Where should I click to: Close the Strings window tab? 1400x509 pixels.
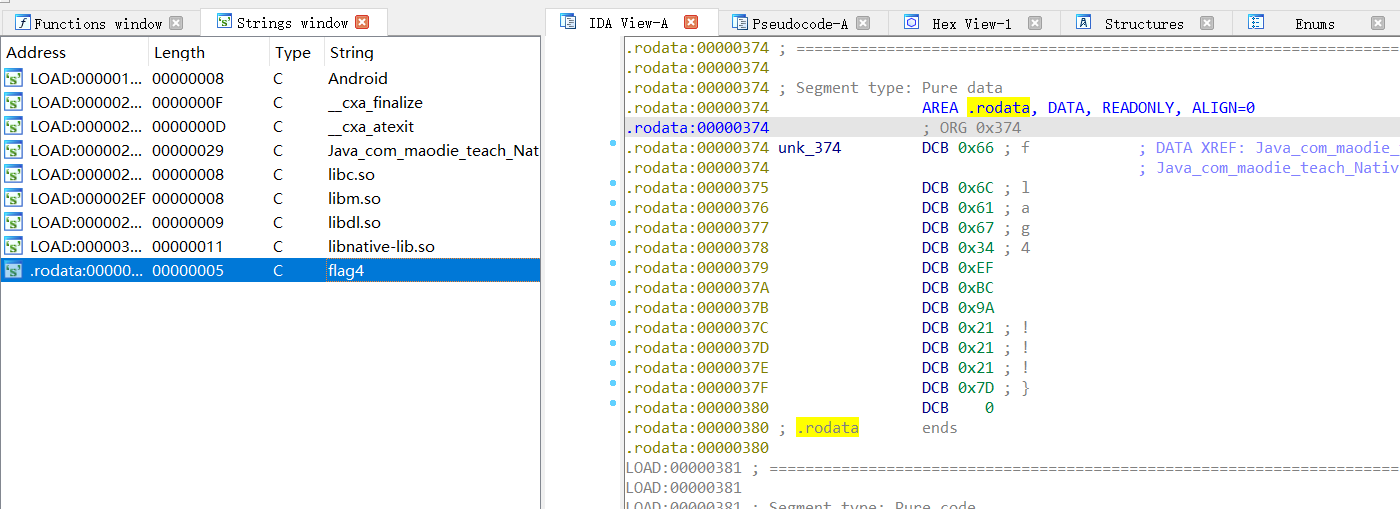click(362, 22)
